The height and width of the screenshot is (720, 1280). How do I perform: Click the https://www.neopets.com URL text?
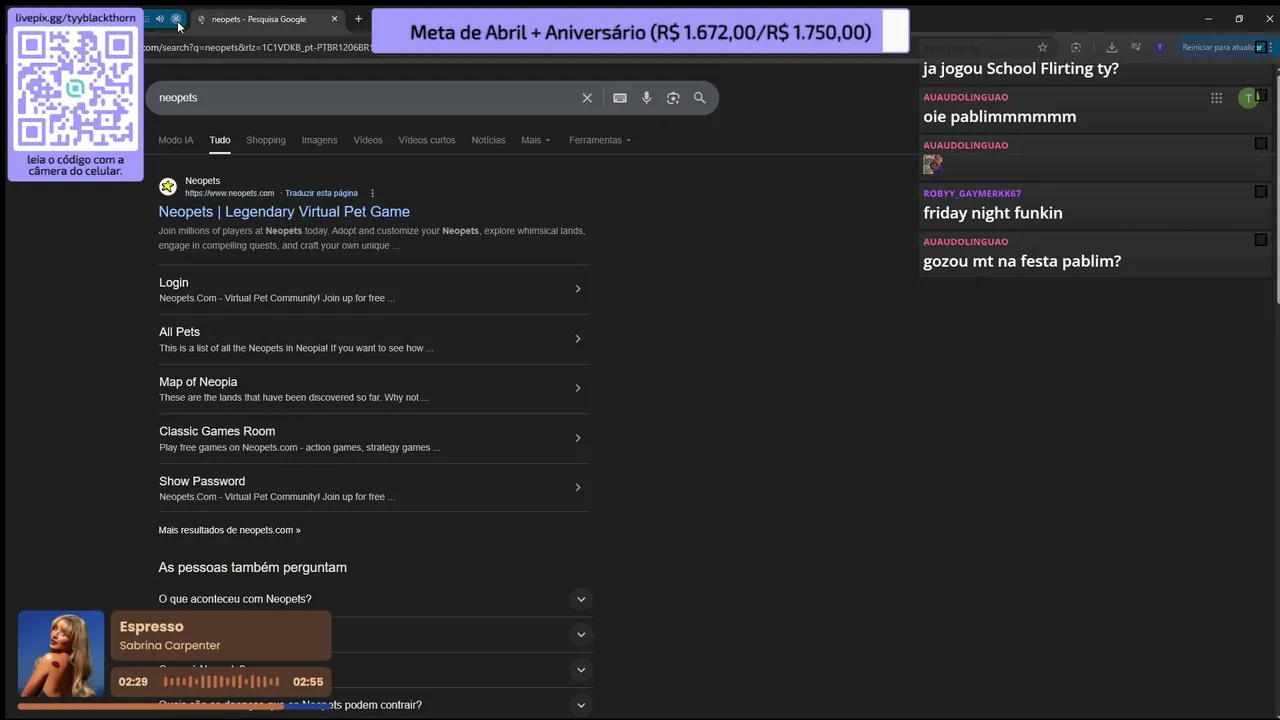coord(229,193)
